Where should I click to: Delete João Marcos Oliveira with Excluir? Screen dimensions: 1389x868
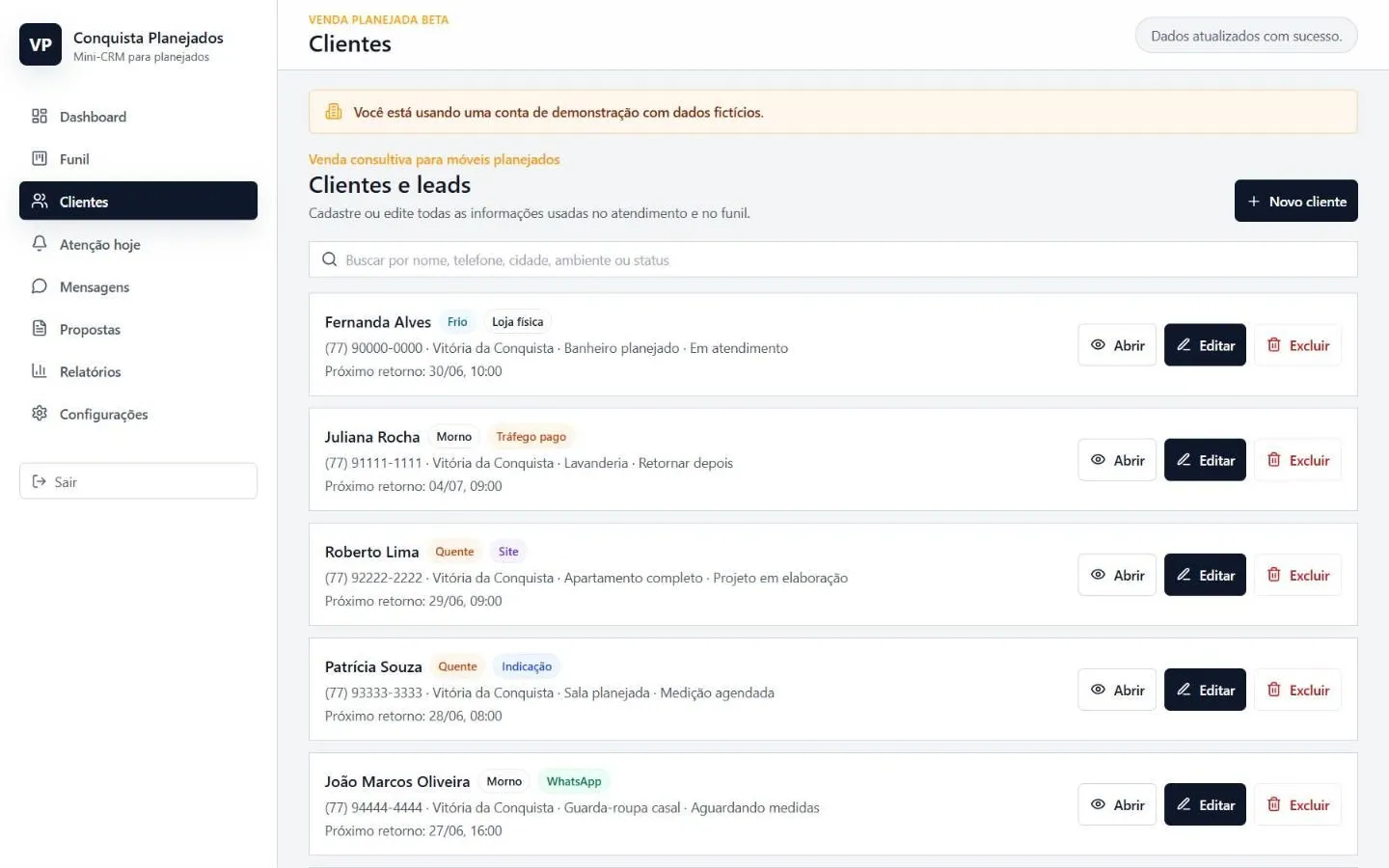pos(1297,804)
